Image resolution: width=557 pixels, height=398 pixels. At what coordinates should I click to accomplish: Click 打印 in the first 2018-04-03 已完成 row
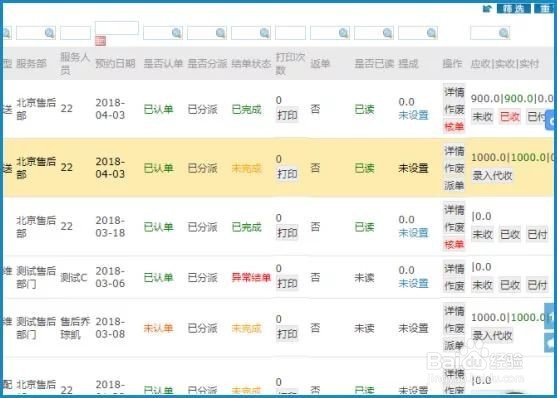[287, 115]
